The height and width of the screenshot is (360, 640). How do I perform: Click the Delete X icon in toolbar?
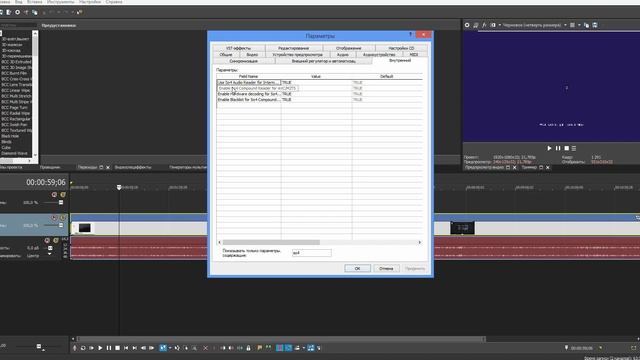click(205, 348)
